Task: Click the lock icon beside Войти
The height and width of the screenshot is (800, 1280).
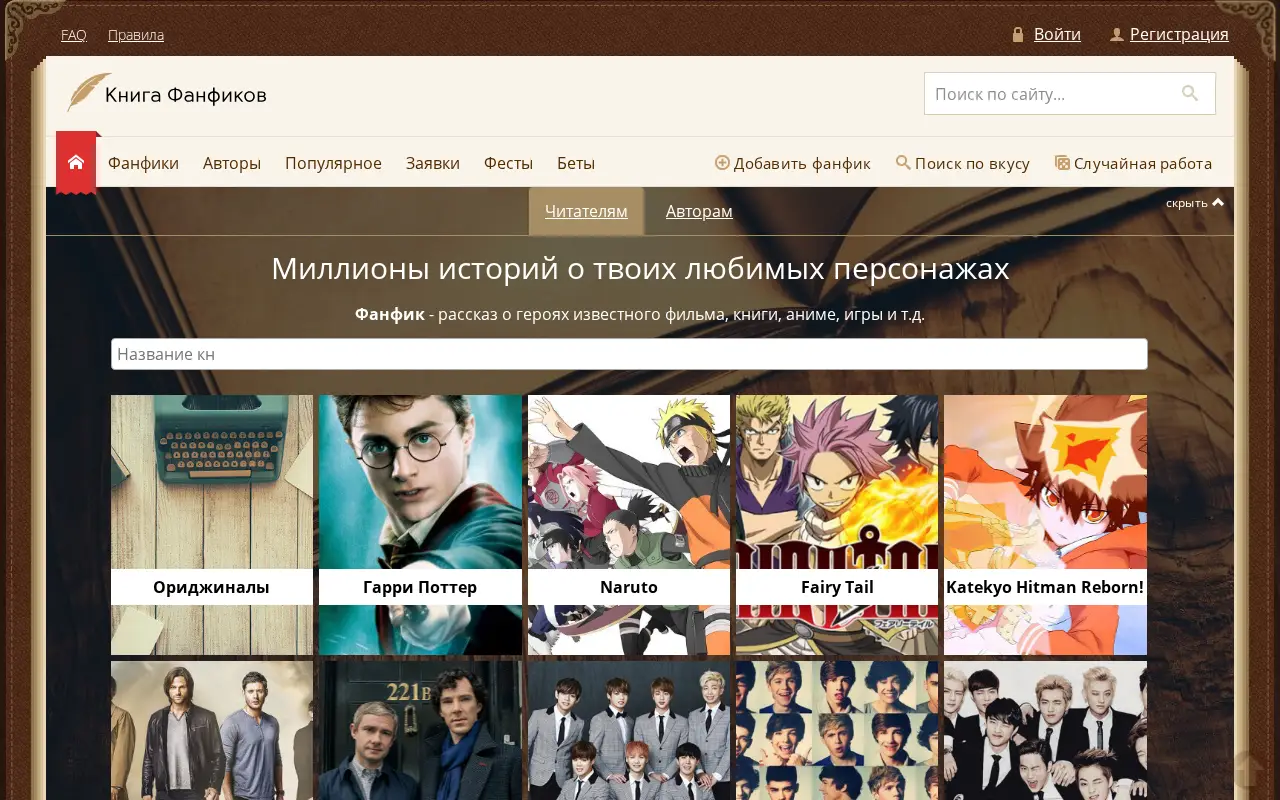Action: pyautogui.click(x=1018, y=34)
